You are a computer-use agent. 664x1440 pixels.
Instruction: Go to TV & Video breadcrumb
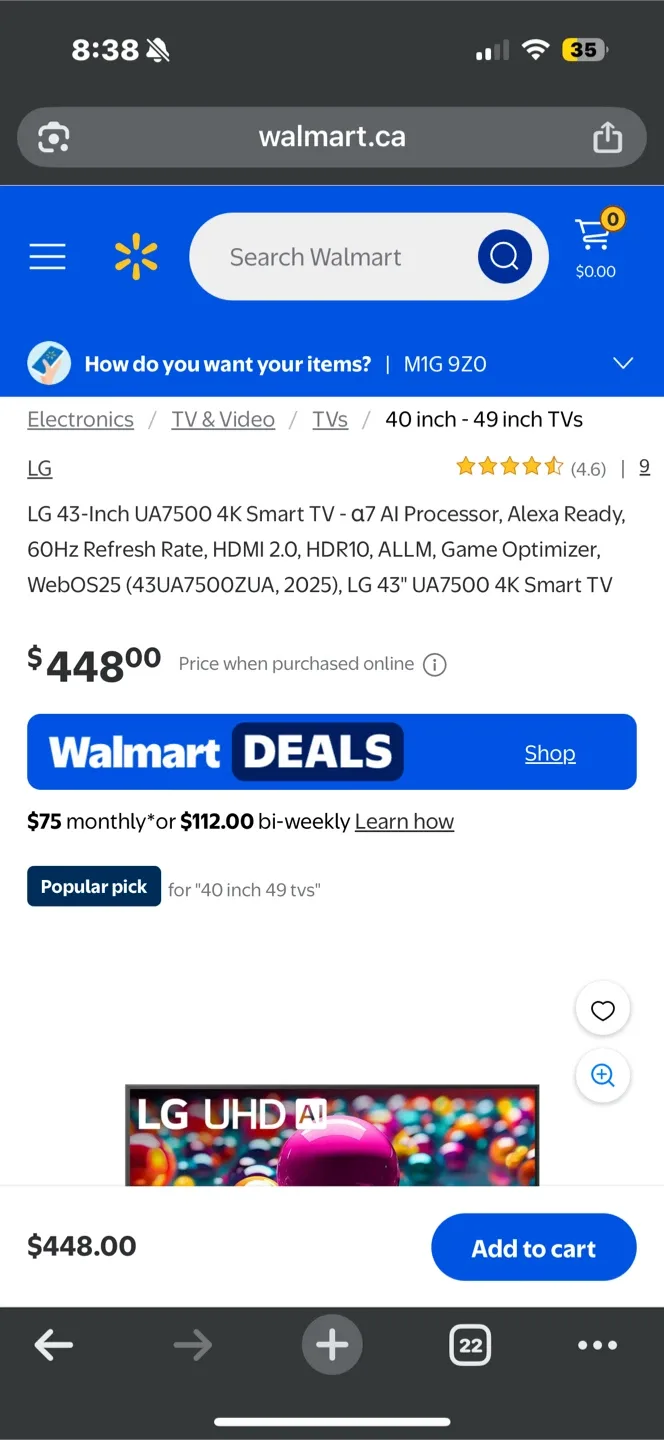pyautogui.click(x=223, y=420)
